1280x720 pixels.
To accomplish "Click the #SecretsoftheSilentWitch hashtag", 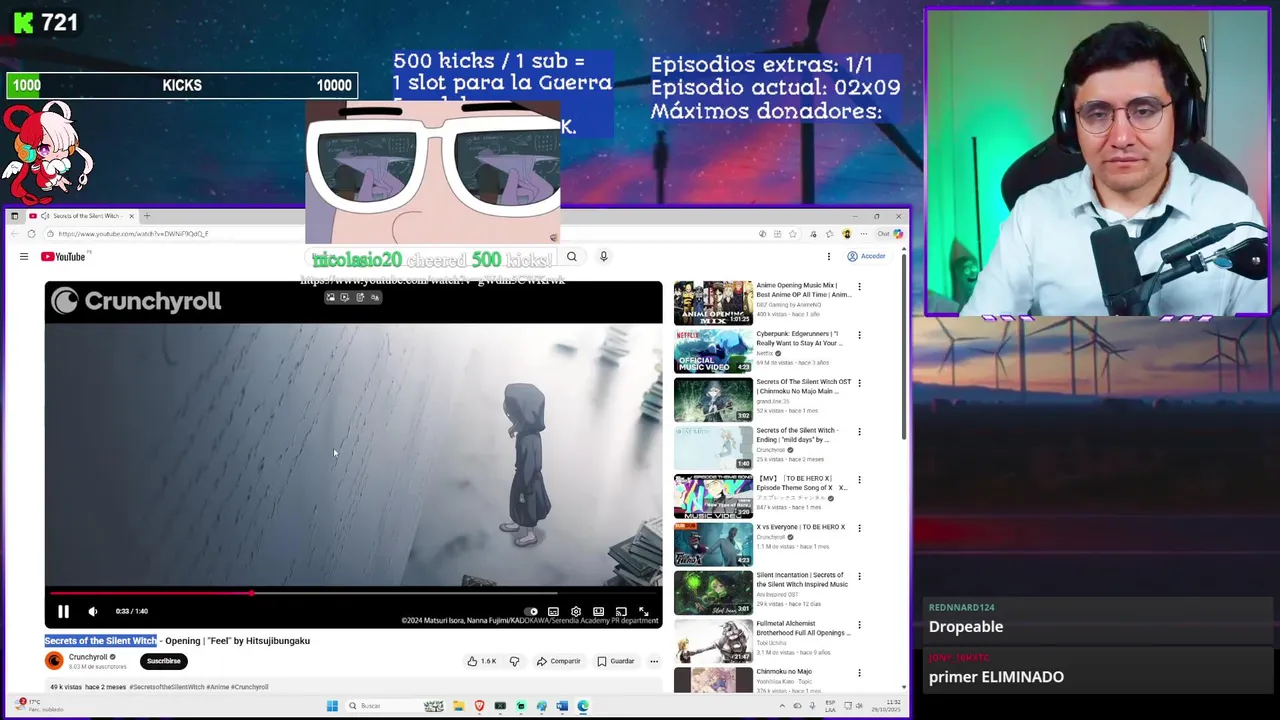I will pyautogui.click(x=167, y=687).
